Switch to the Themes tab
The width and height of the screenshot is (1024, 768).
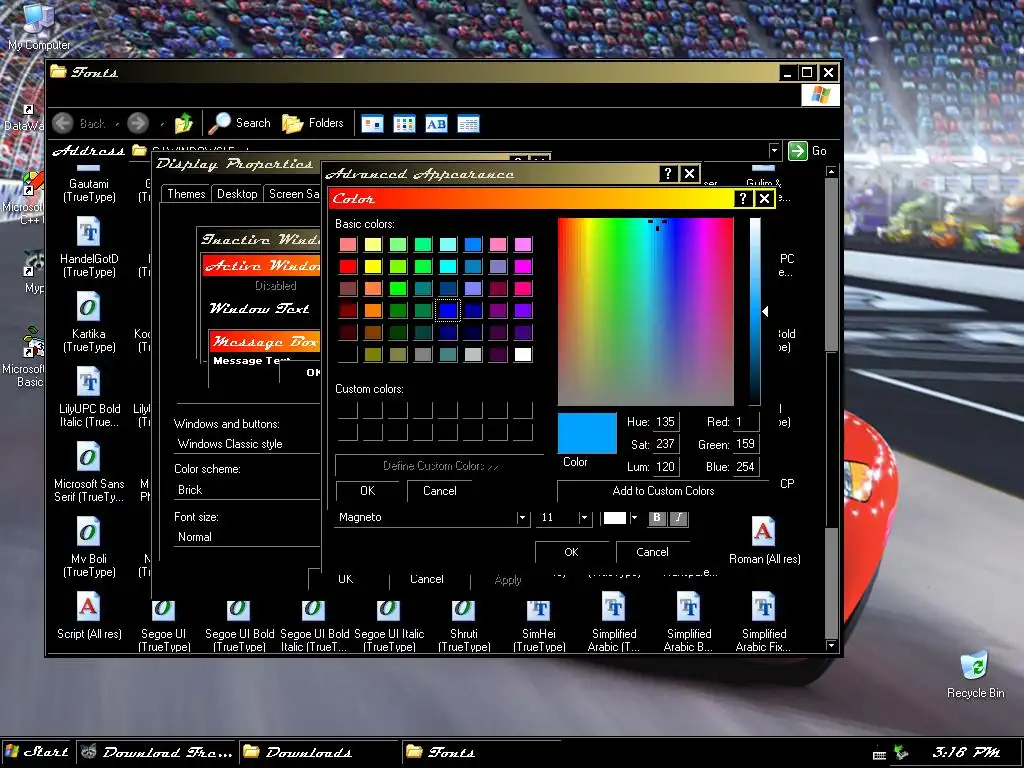click(x=186, y=194)
